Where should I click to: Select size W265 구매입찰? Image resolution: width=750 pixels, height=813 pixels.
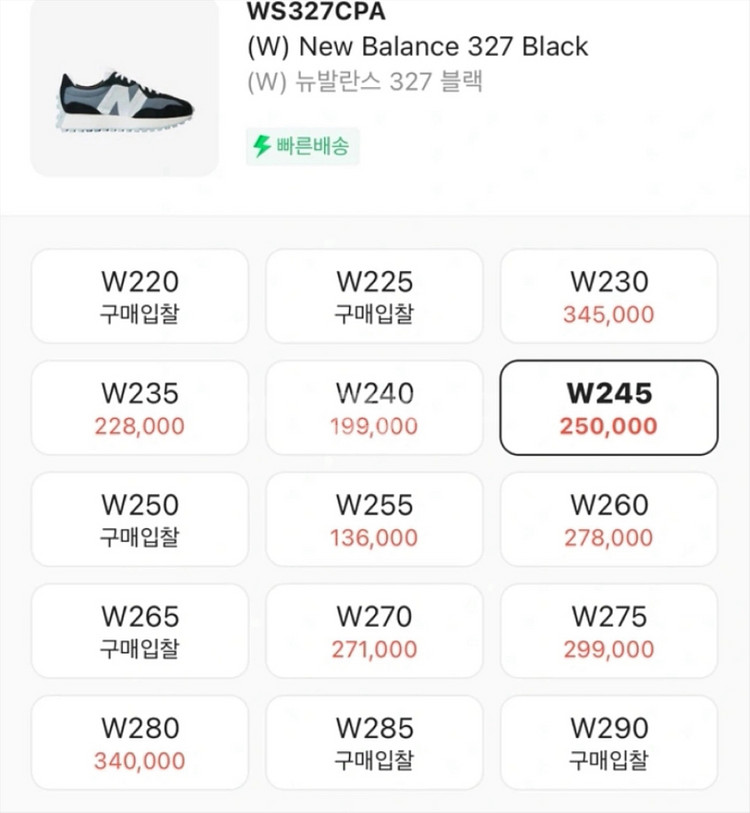point(140,631)
